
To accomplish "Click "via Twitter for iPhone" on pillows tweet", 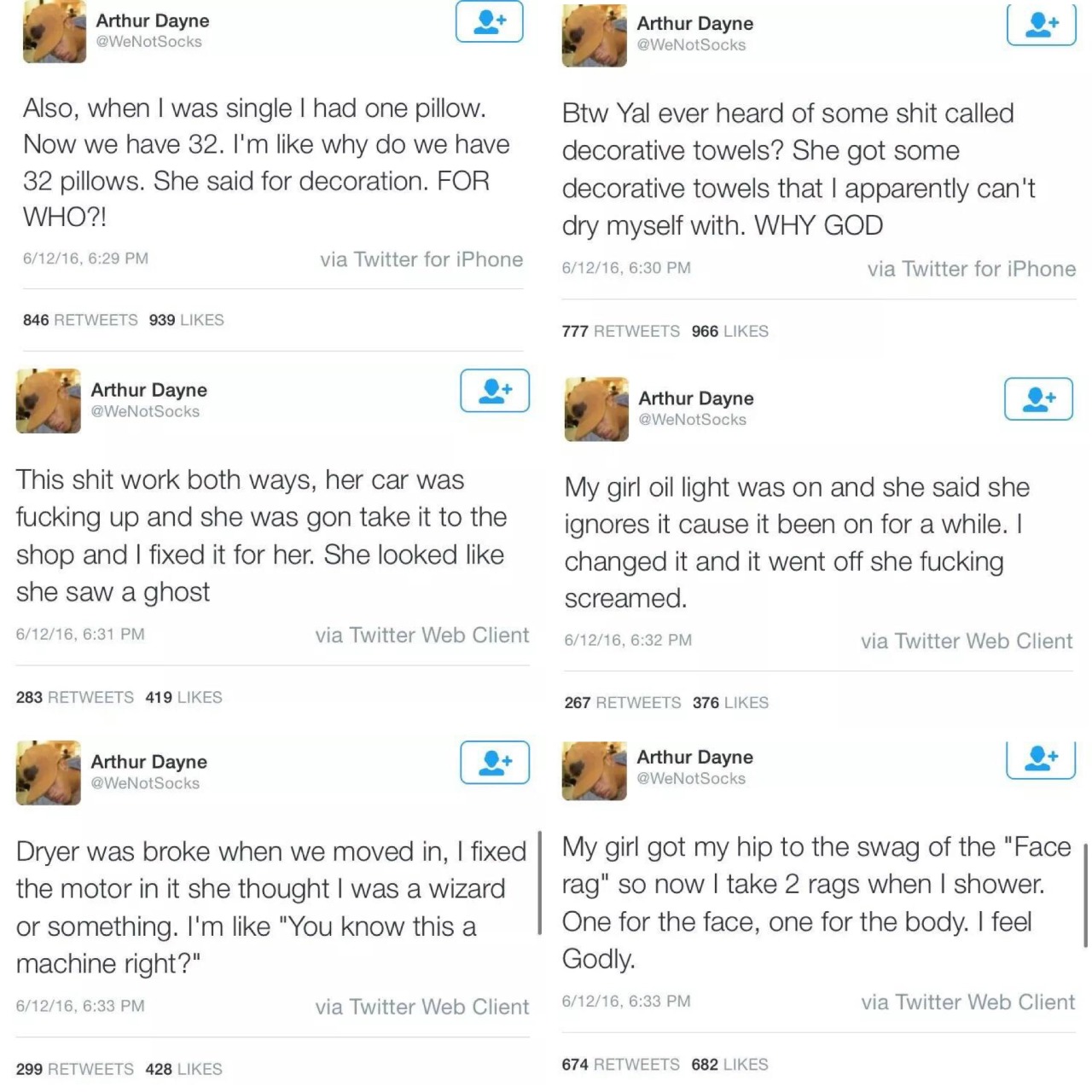I will pyautogui.click(x=421, y=259).
